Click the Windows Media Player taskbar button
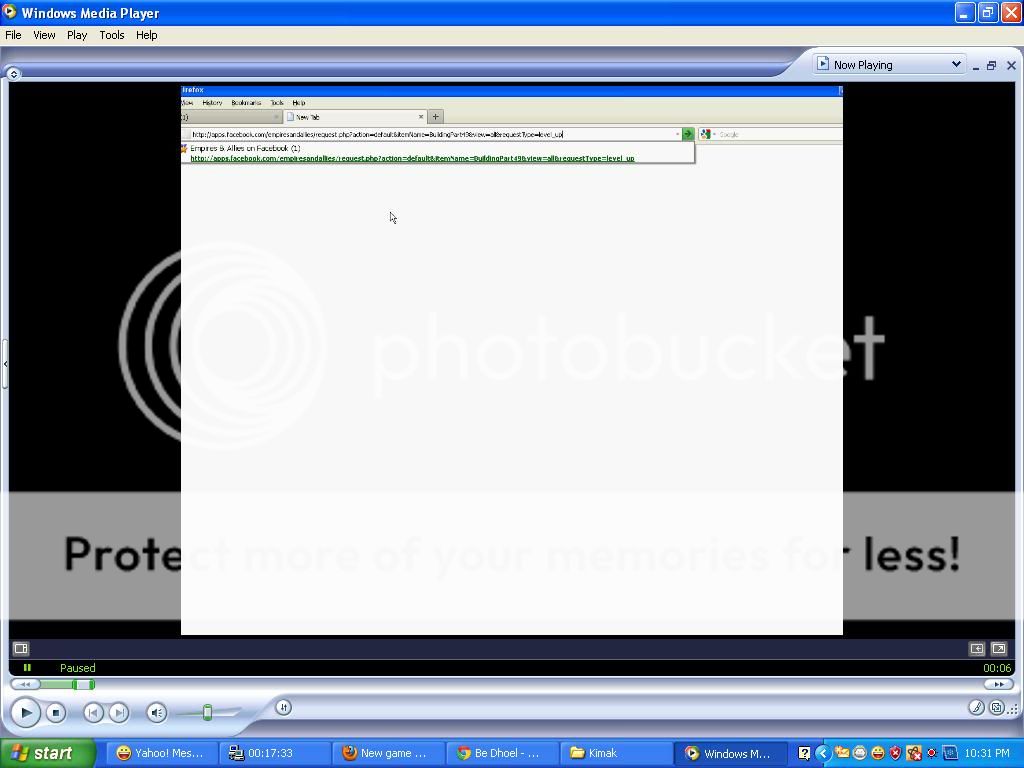1024x768 pixels. pos(729,753)
